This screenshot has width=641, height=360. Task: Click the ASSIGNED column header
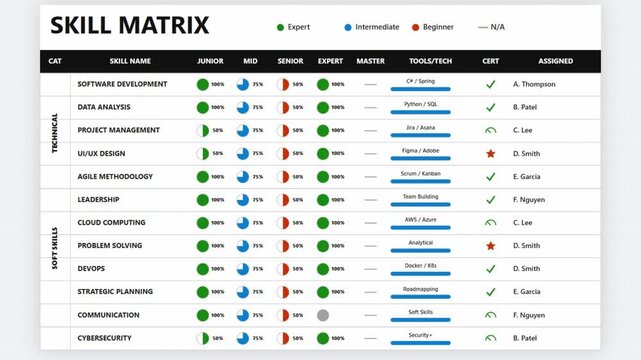556,61
